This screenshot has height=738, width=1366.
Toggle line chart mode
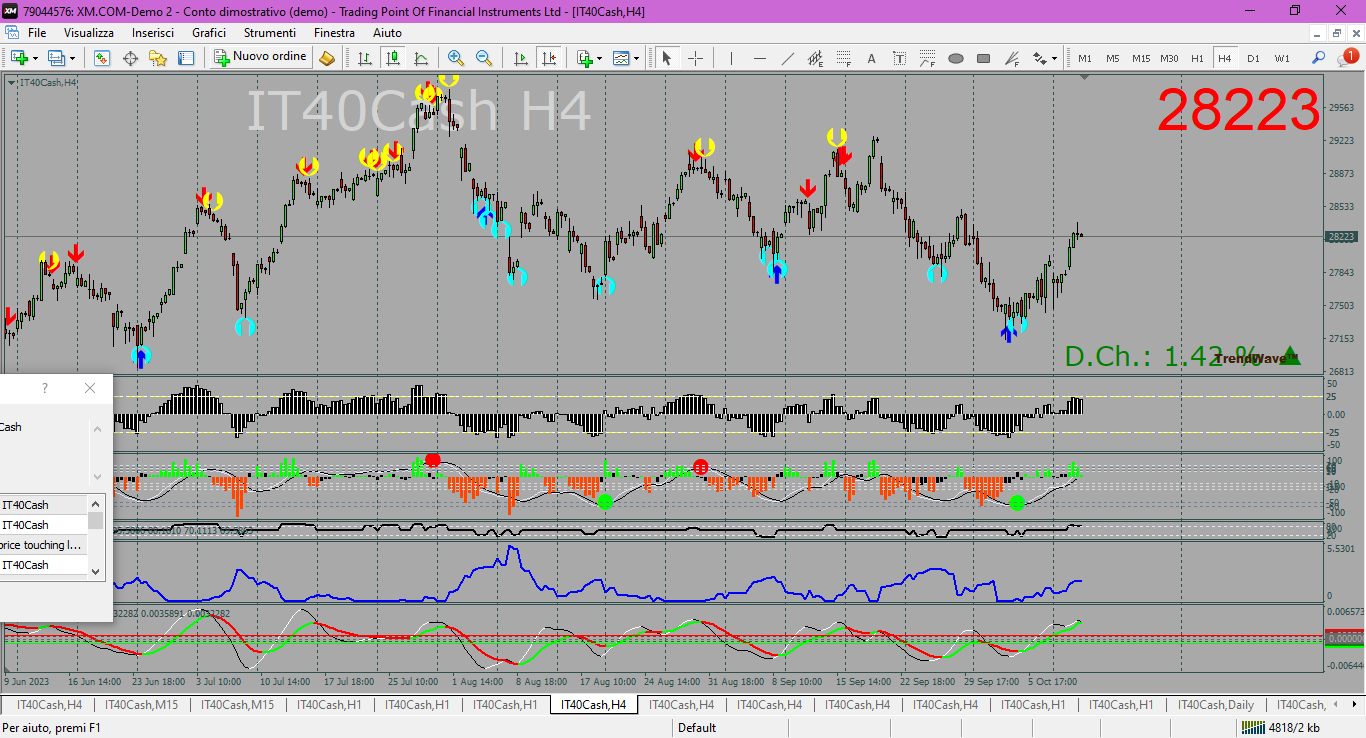tap(420, 58)
